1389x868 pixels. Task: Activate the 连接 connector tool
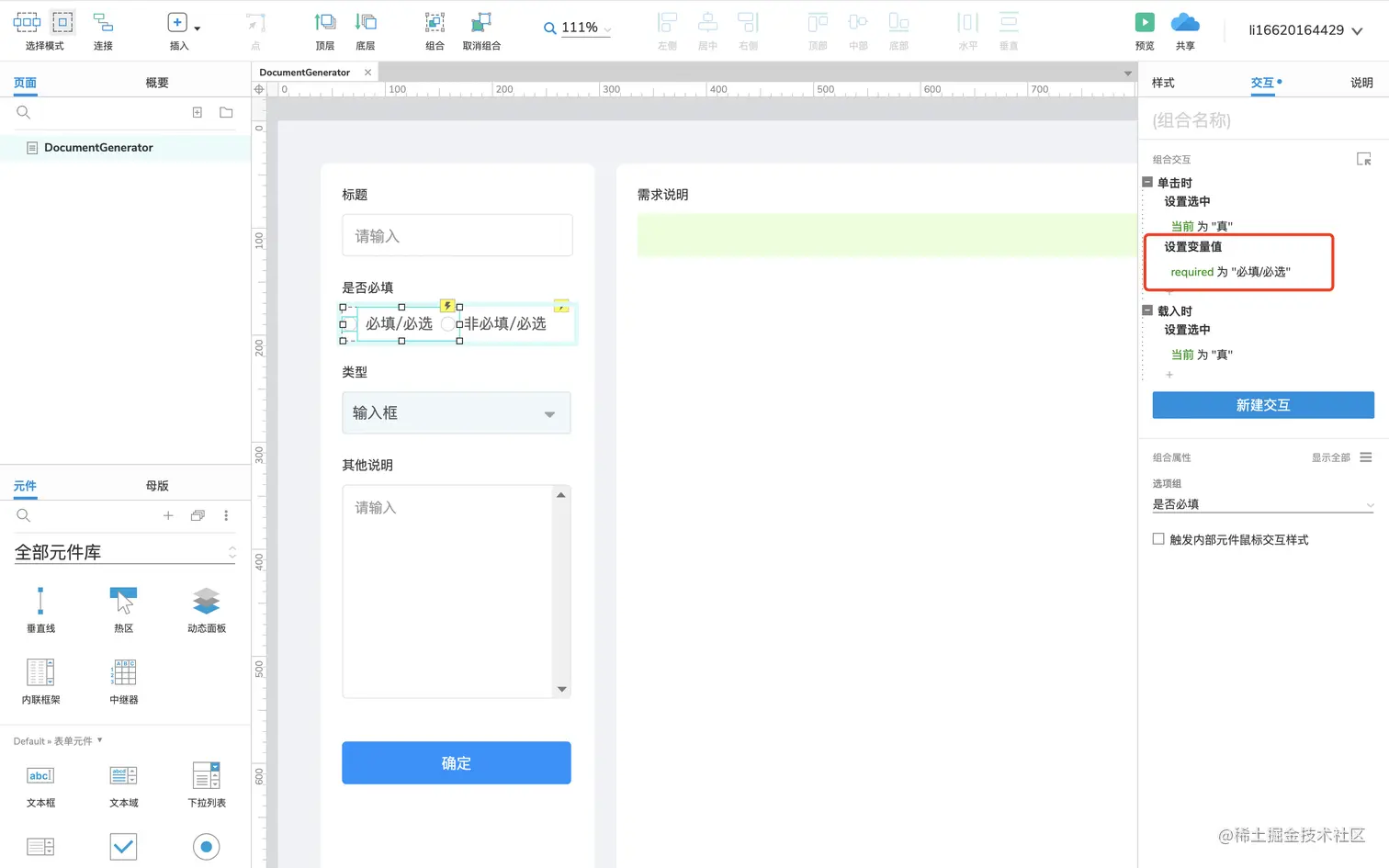(103, 22)
